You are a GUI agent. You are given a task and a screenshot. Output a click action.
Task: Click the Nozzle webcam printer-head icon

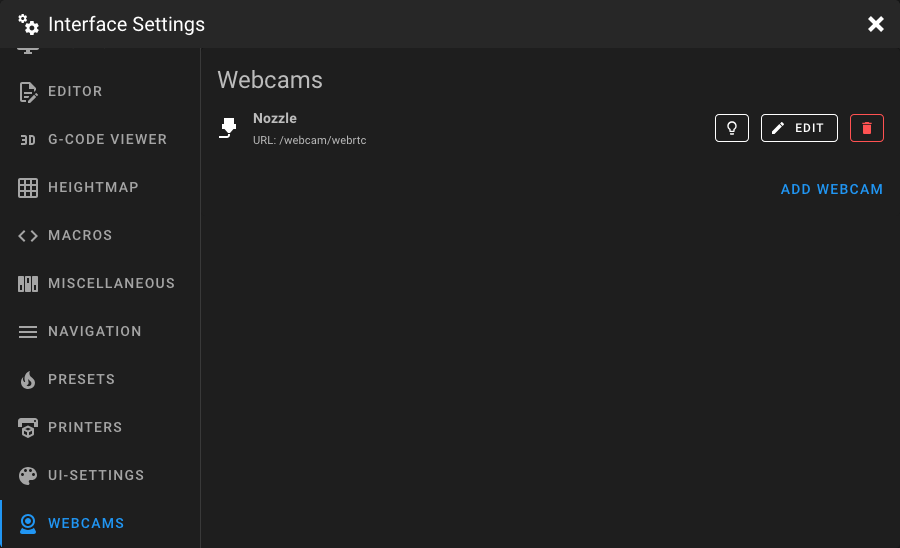point(228,128)
